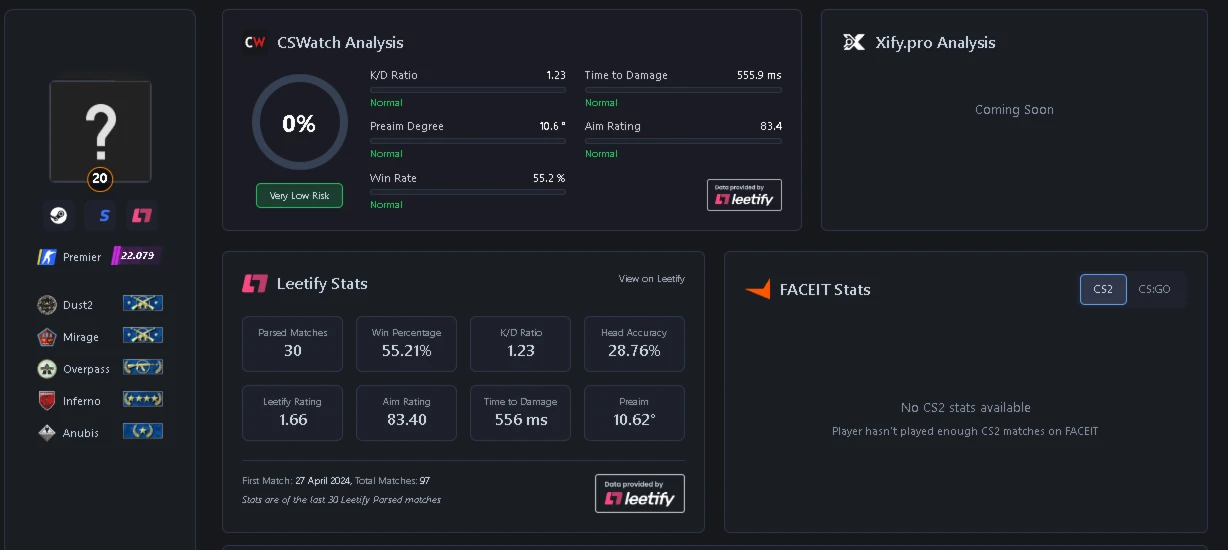Image resolution: width=1228 pixels, height=550 pixels.
Task: Switch FACEIT stats to CS2 tab
Action: pos(1103,289)
